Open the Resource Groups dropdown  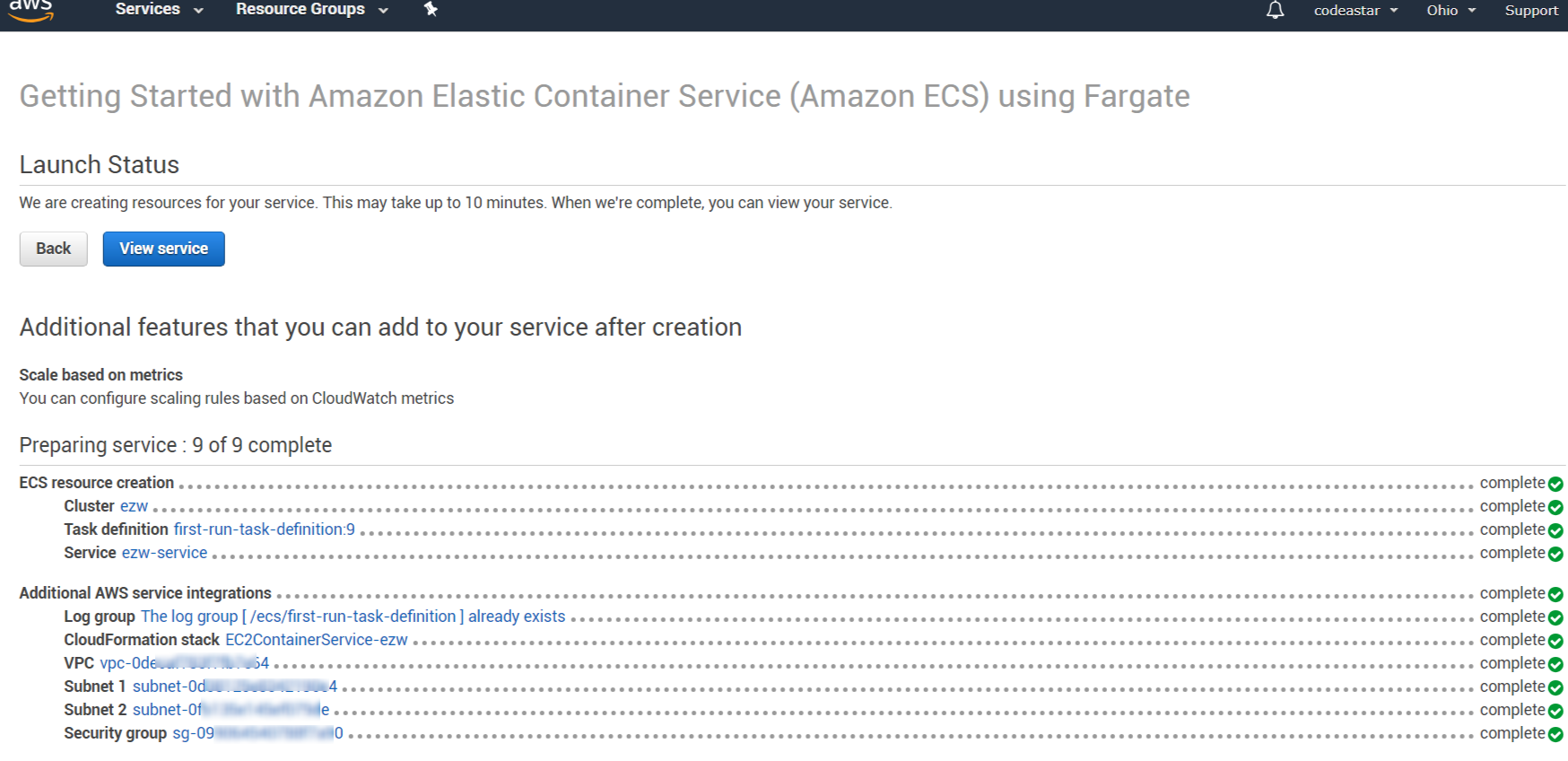(x=311, y=10)
